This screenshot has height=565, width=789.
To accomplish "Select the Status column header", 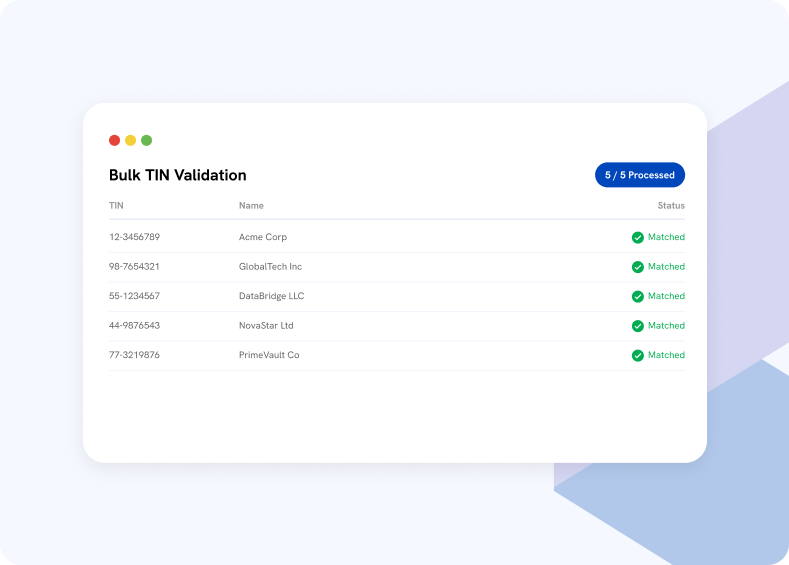I will (671, 205).
